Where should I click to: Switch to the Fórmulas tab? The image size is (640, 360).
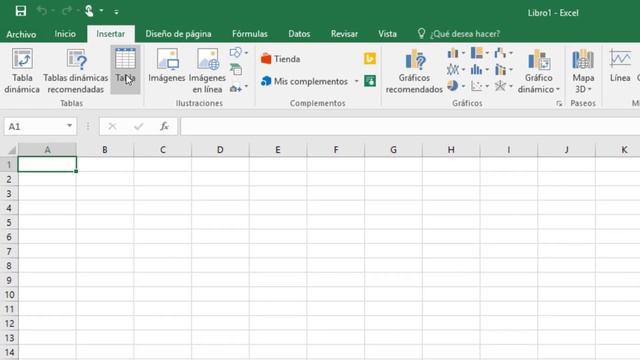[250, 34]
